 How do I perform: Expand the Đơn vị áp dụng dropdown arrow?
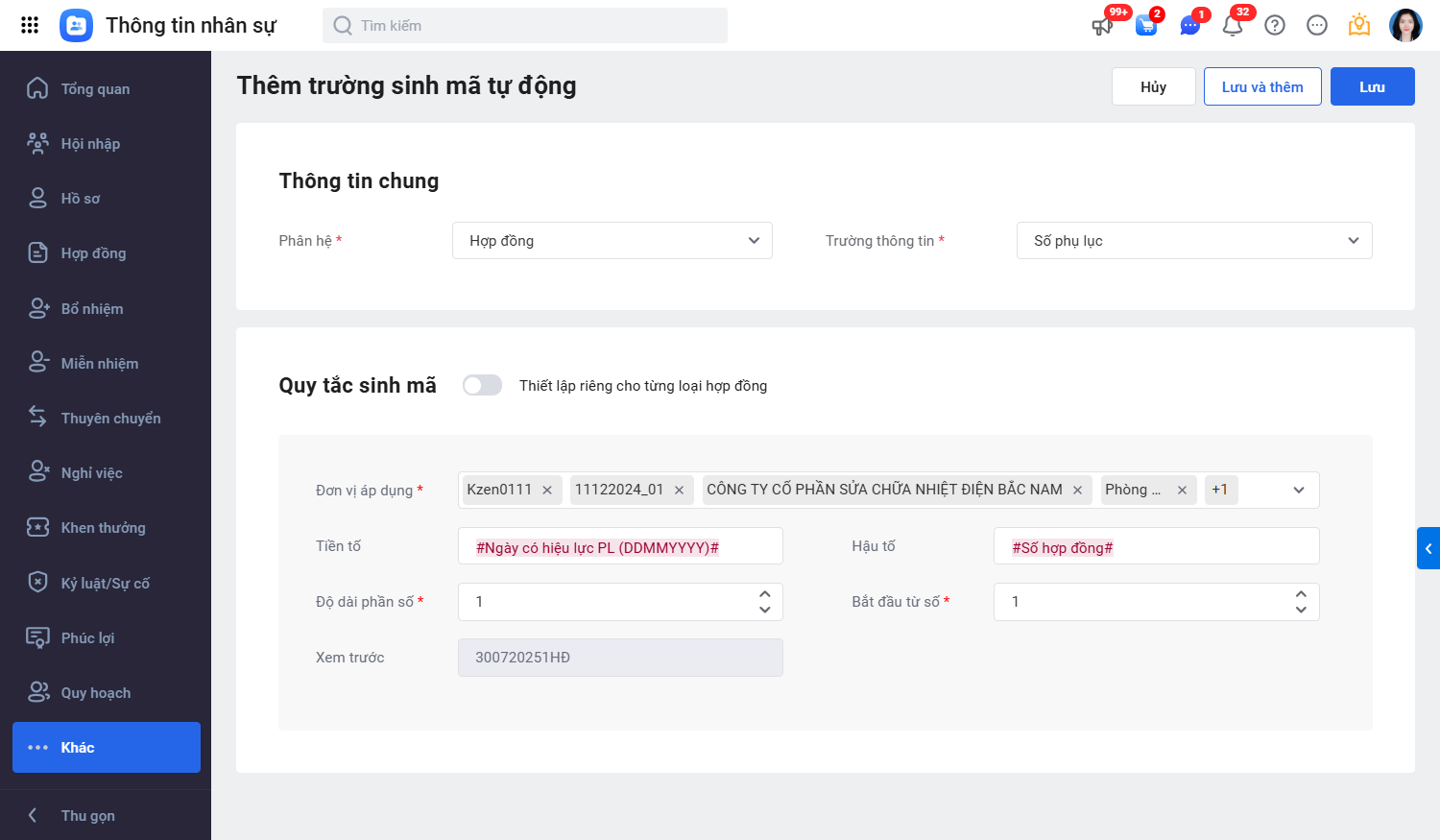[1299, 490]
